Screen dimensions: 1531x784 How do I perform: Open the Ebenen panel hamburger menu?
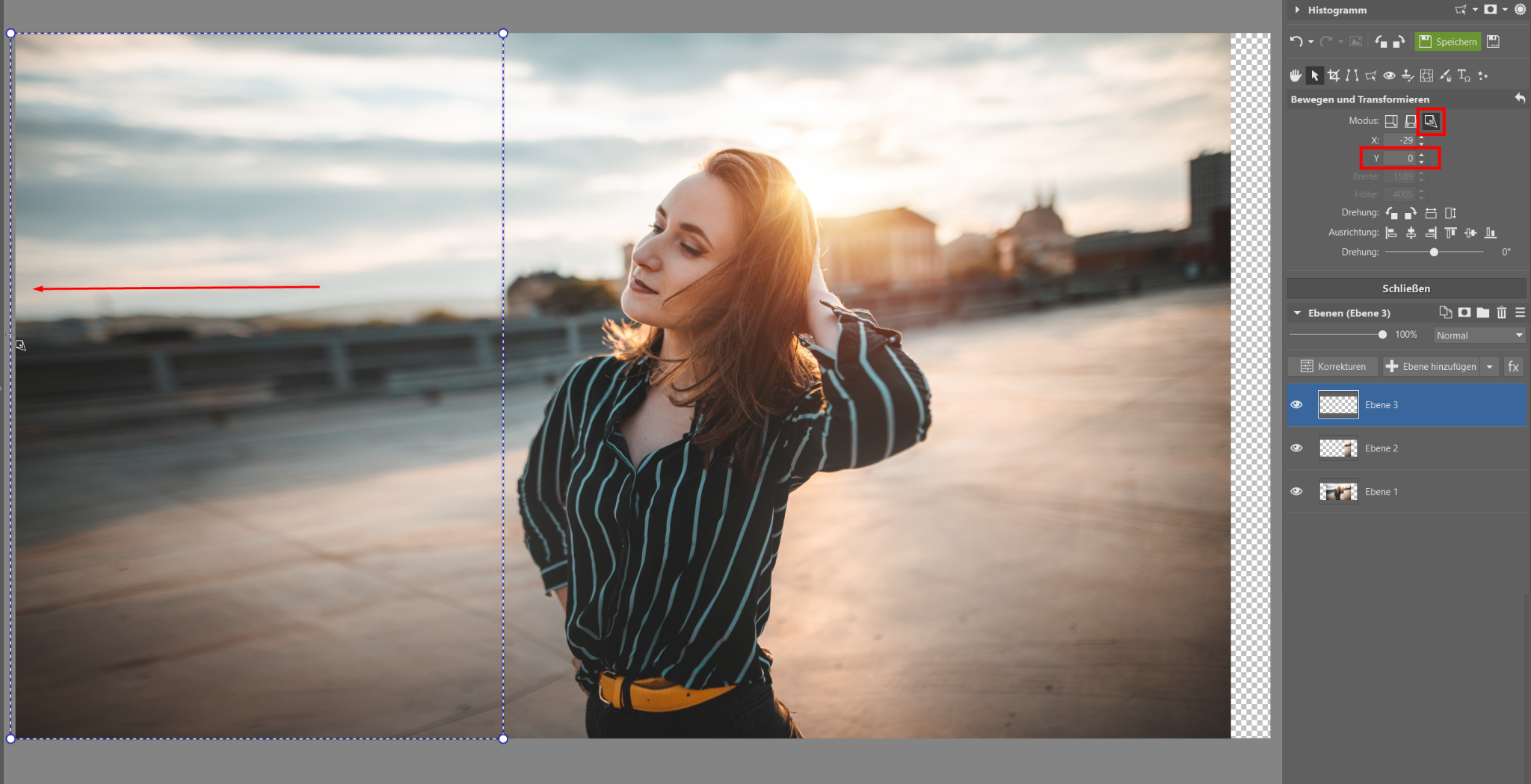tap(1520, 312)
